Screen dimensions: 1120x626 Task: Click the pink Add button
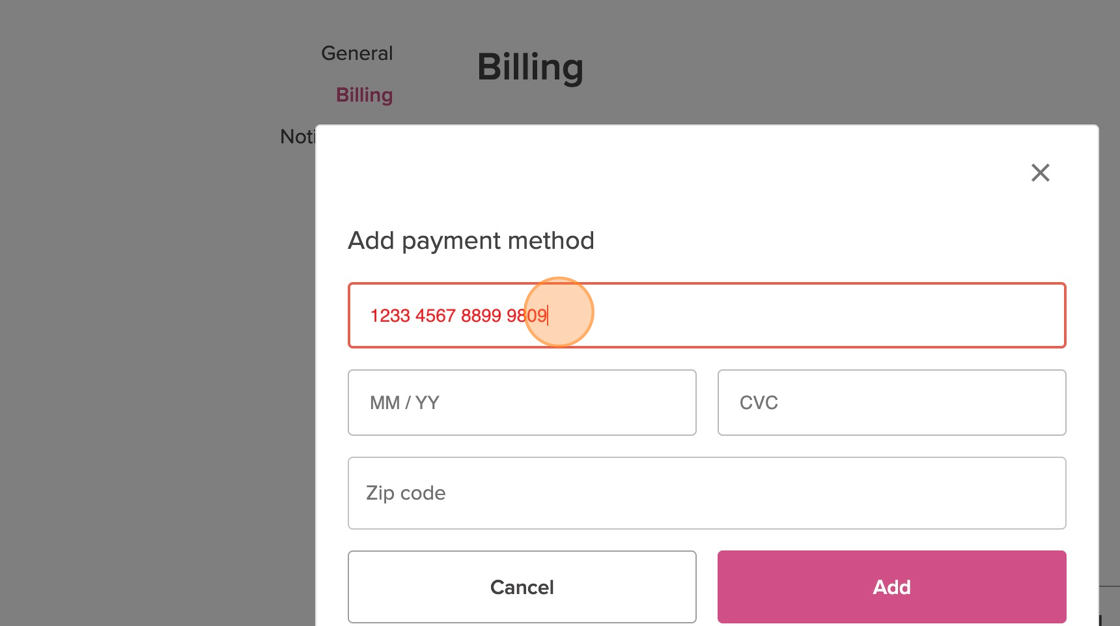[x=891, y=587]
